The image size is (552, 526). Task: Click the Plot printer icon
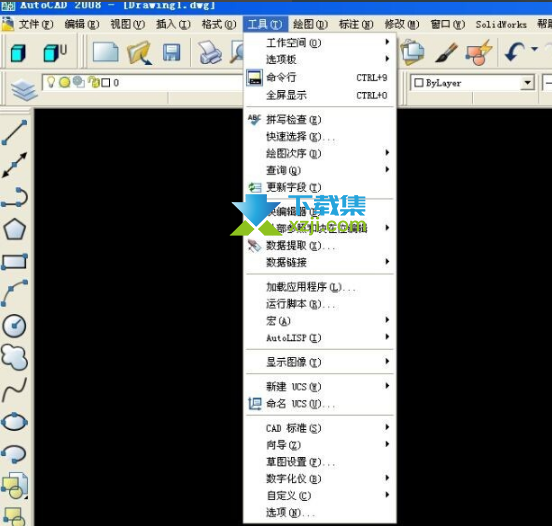pyautogui.click(x=210, y=53)
